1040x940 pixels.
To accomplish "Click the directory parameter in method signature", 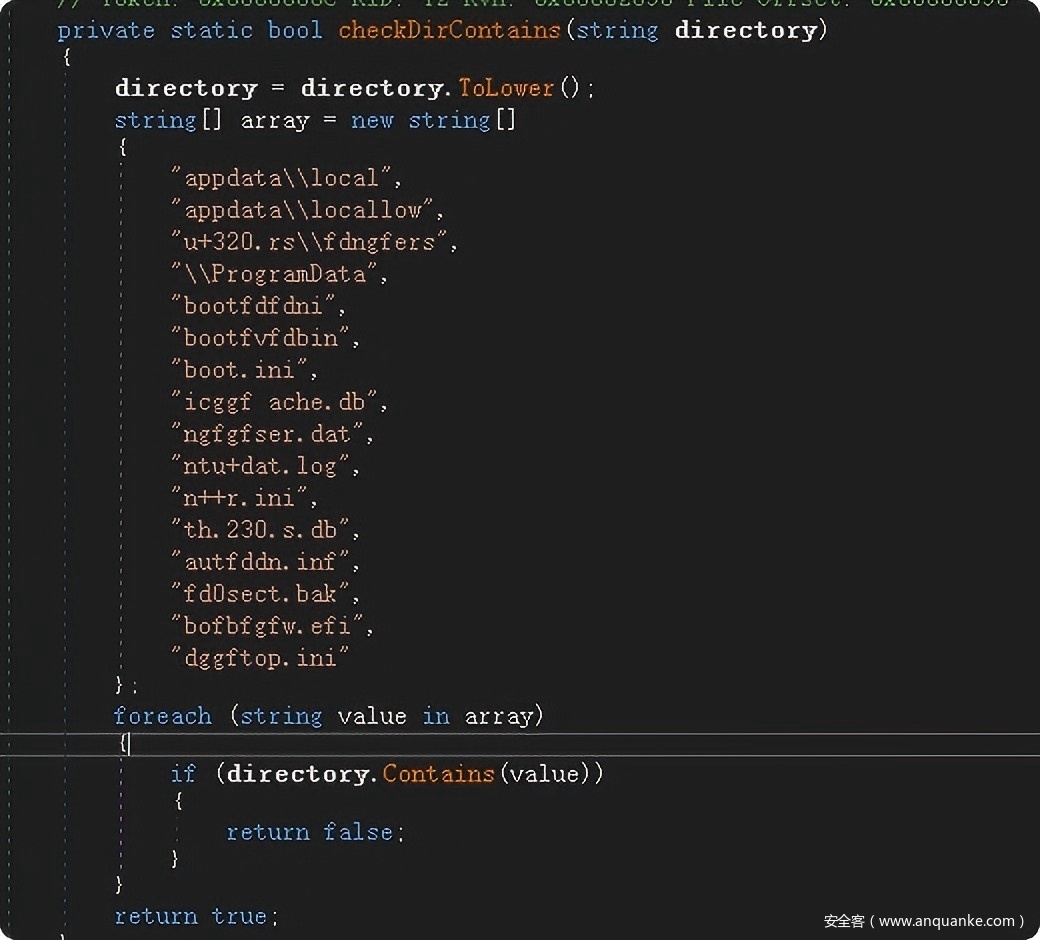I will (747, 30).
